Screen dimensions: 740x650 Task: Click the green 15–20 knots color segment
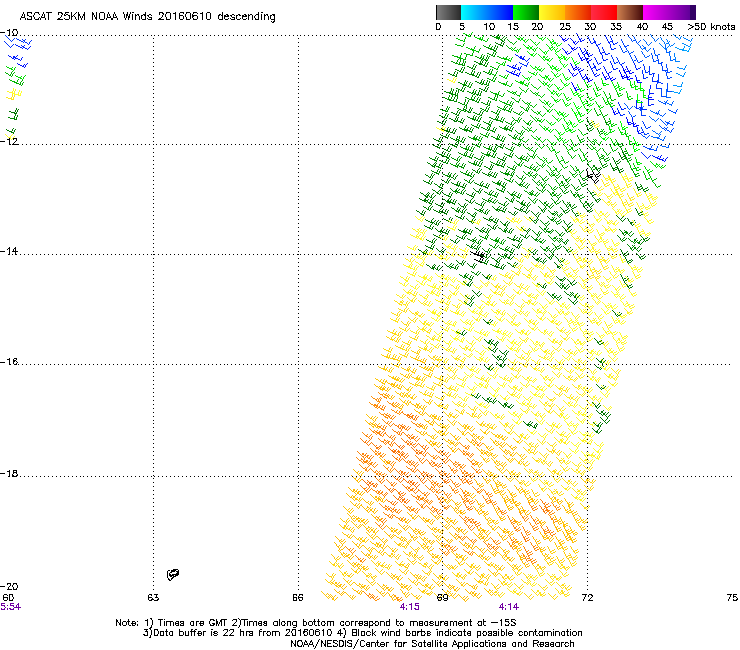point(526,12)
